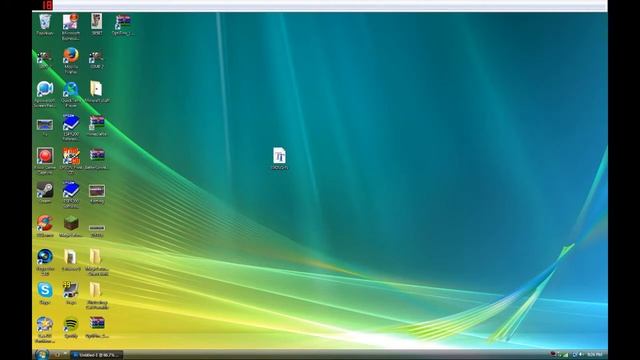Screen dimensions: 640x360
Task: Launch the EPSON Print CD shortcut
Action: pos(71,161)
